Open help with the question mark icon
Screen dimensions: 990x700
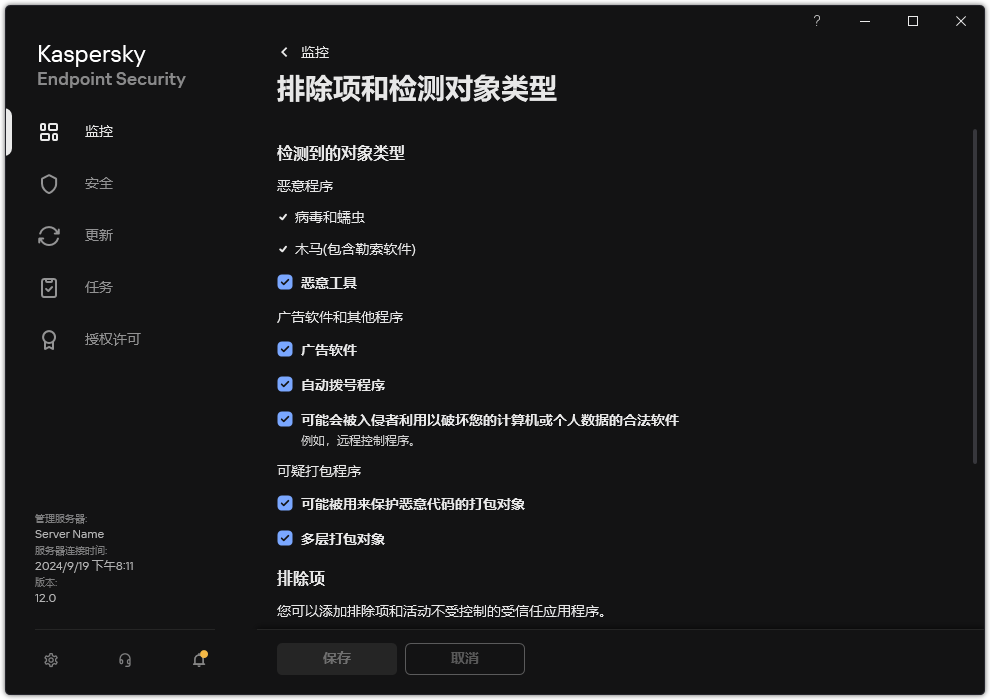[816, 20]
